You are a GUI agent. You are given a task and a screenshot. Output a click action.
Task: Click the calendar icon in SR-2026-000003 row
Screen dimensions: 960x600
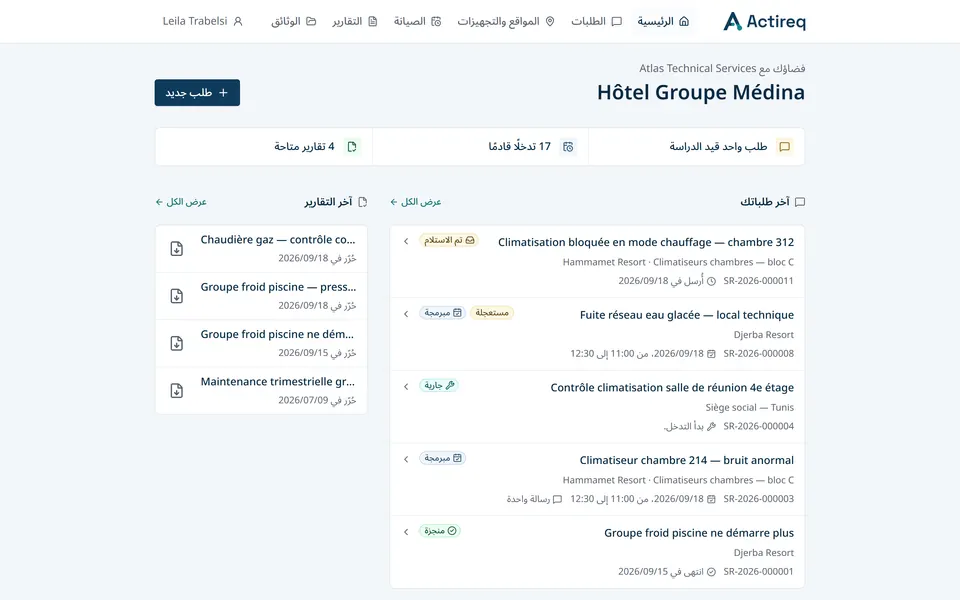711,499
